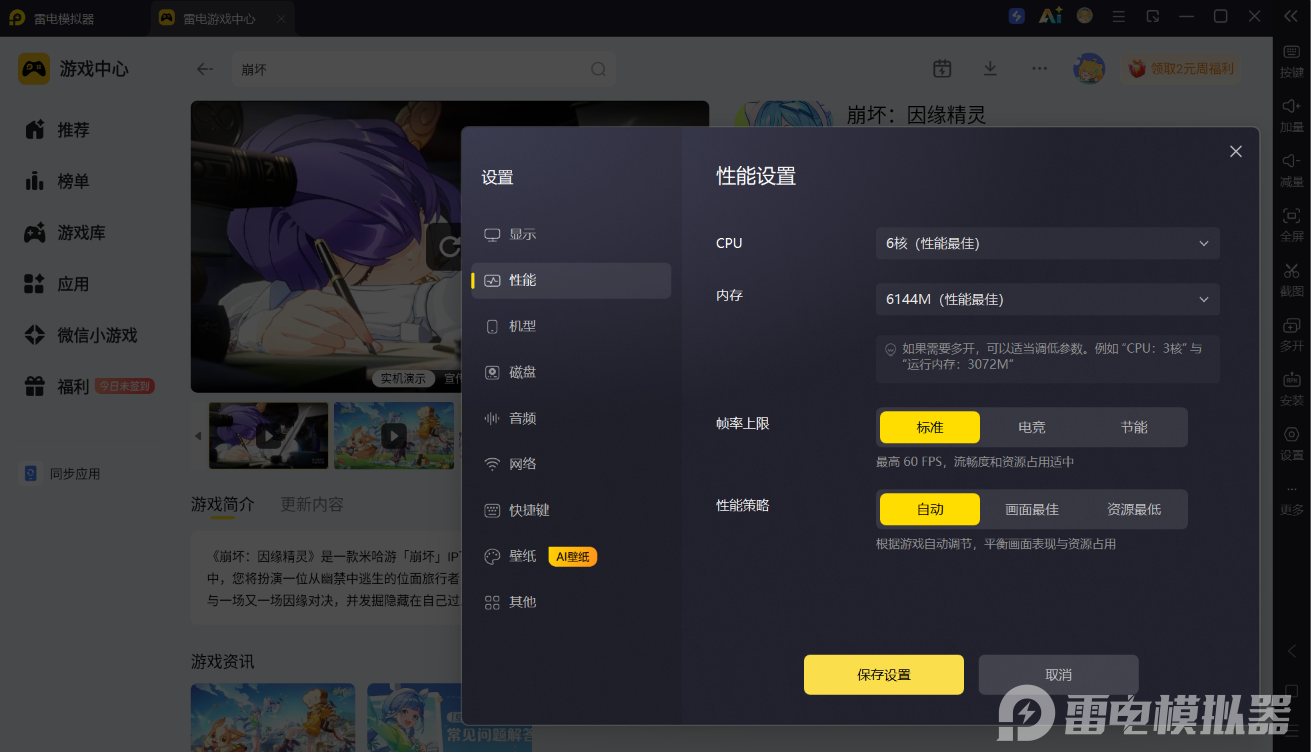Open the hamburger menu in title bar
Screen dimensions: 1311x753
pyautogui.click(x=1119, y=16)
